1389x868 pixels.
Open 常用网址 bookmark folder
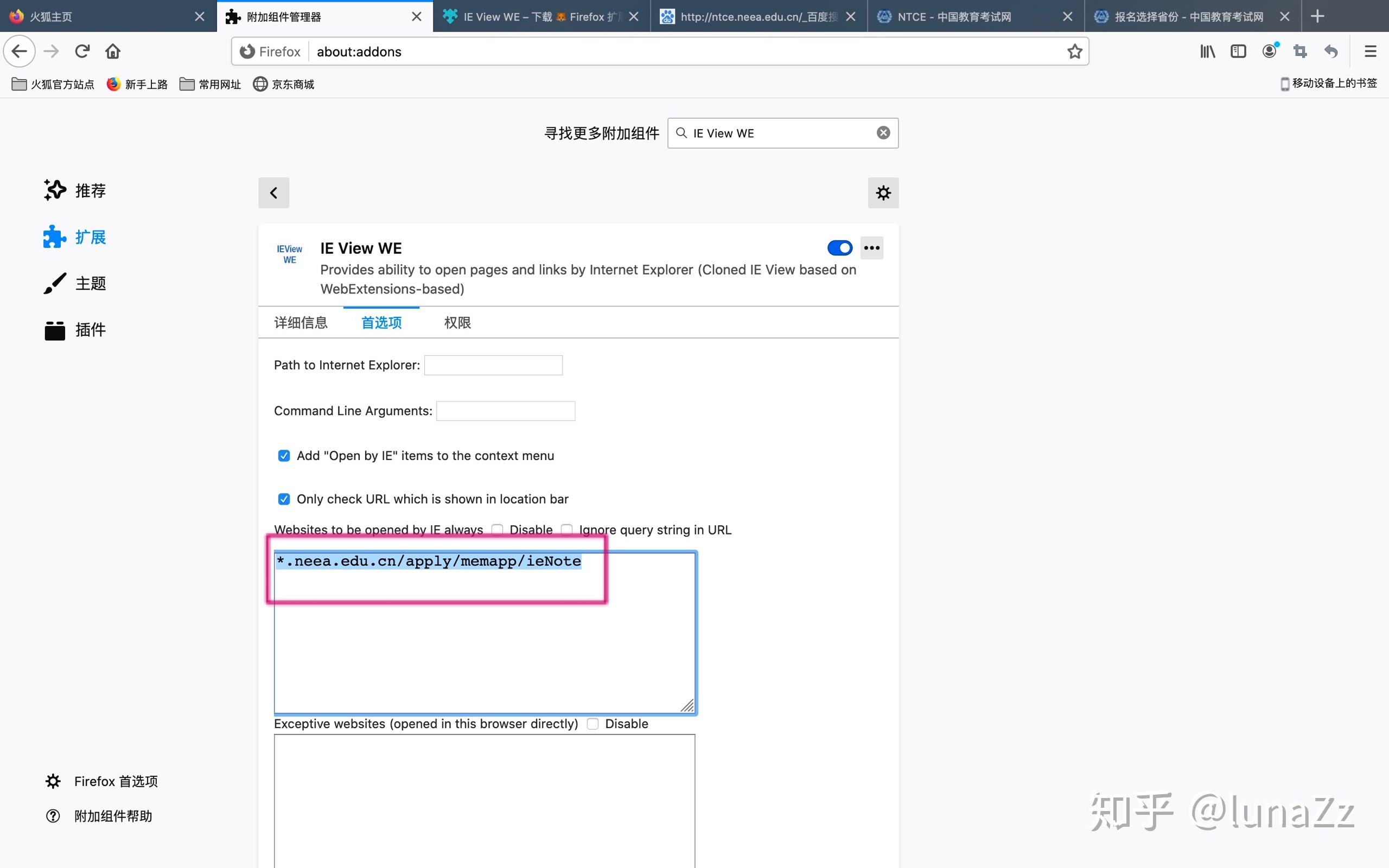[x=210, y=85]
